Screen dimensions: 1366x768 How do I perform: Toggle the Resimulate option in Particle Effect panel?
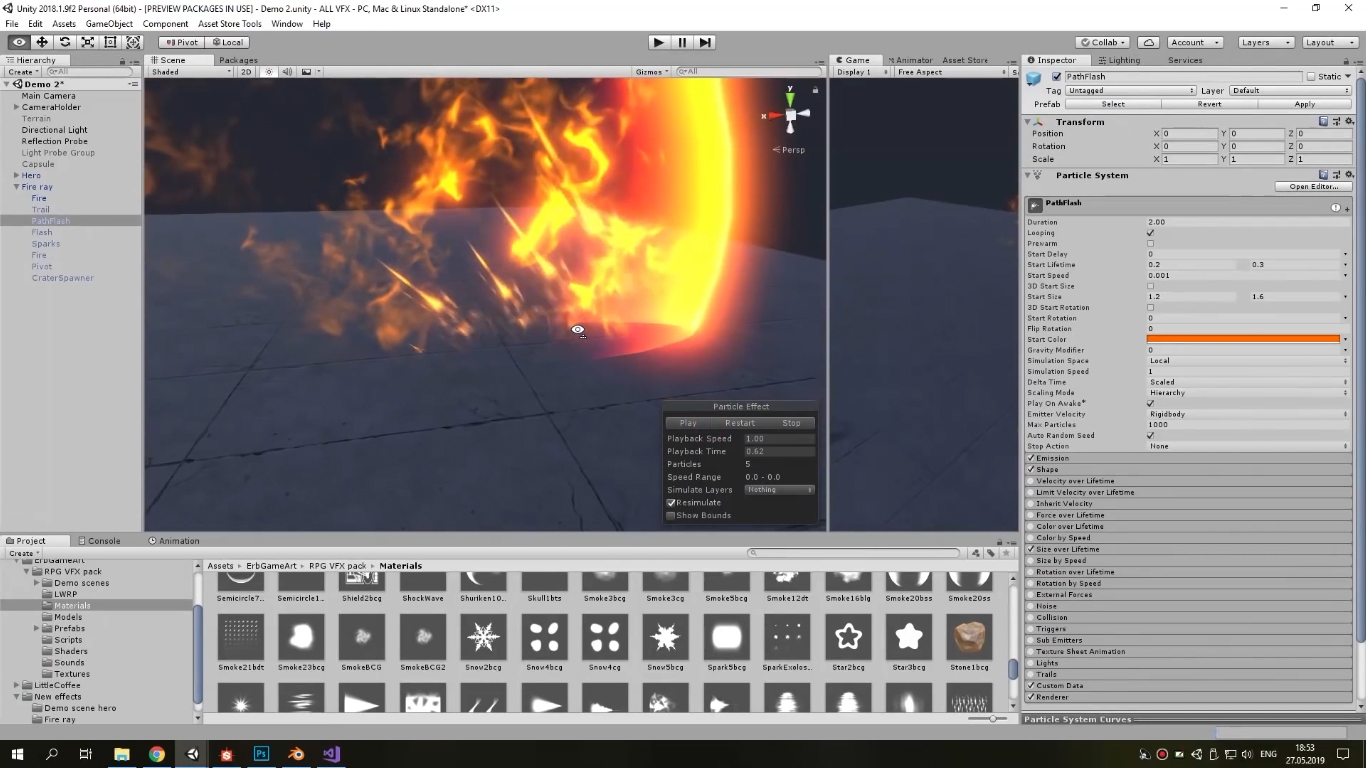672,502
